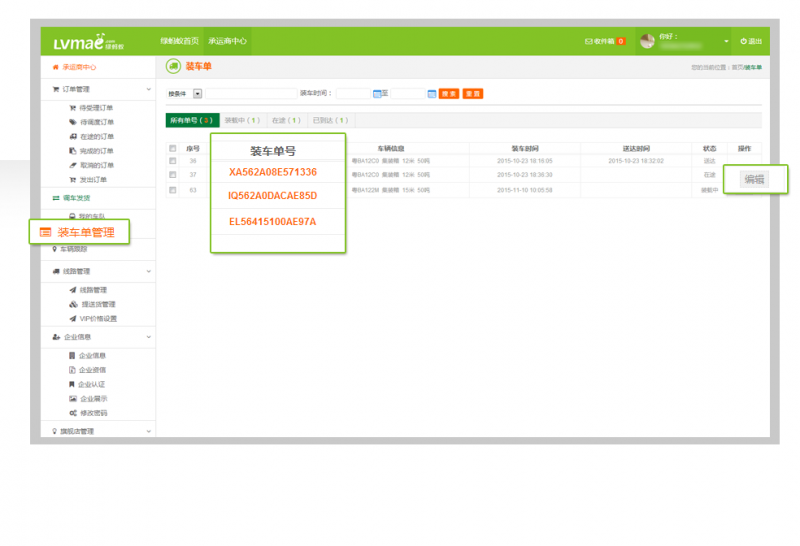Screen dimensions: 800x546
Task: Open 企业认证 bookmark icon item
Action: [87, 384]
